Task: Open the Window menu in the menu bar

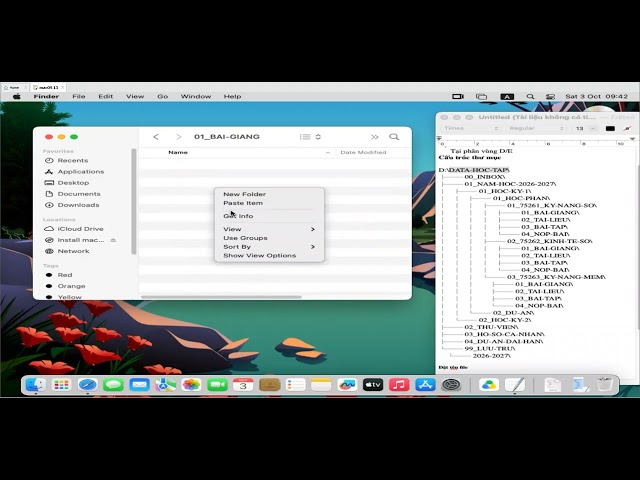Action: click(196, 96)
